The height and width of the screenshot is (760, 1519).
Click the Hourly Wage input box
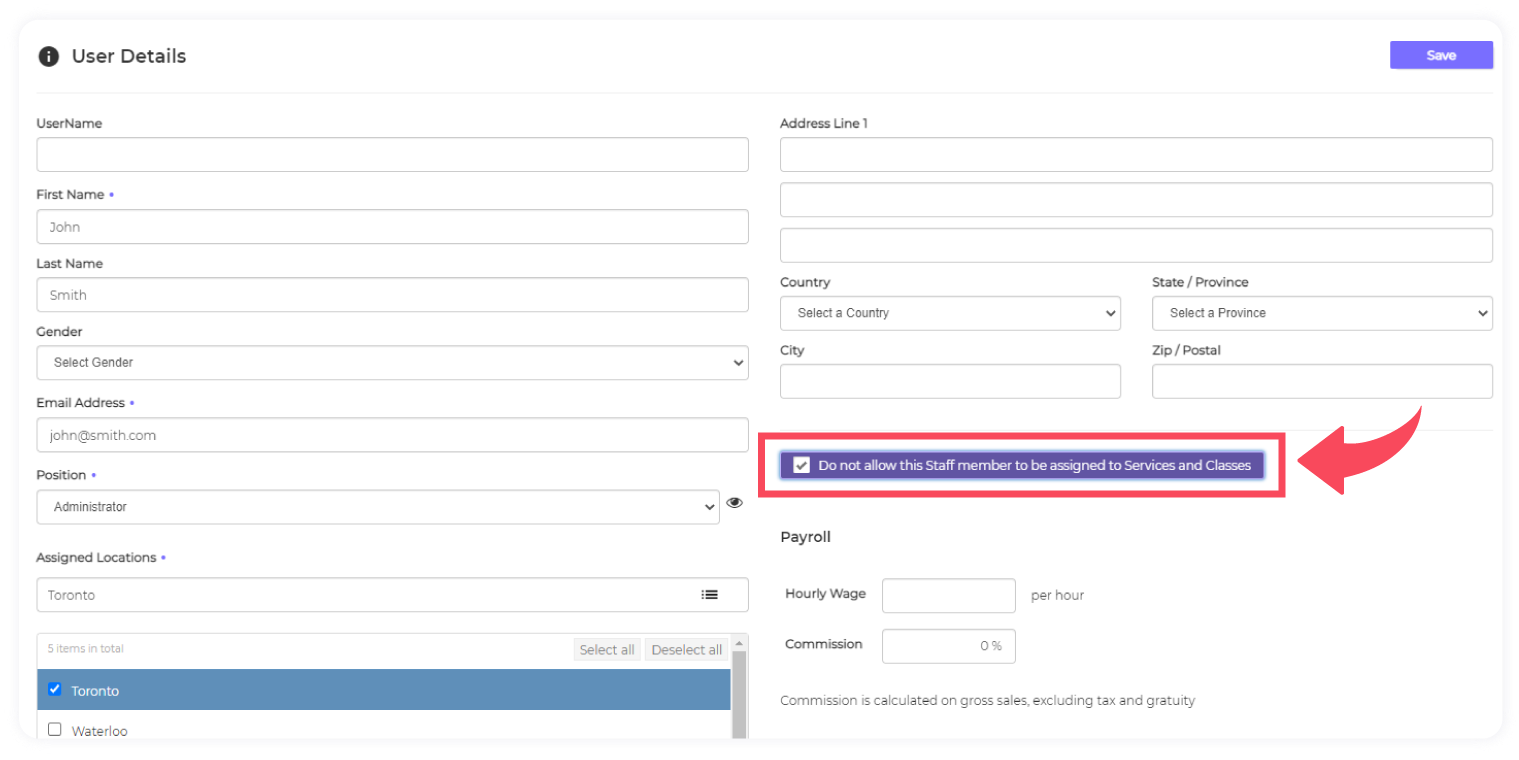click(948, 595)
